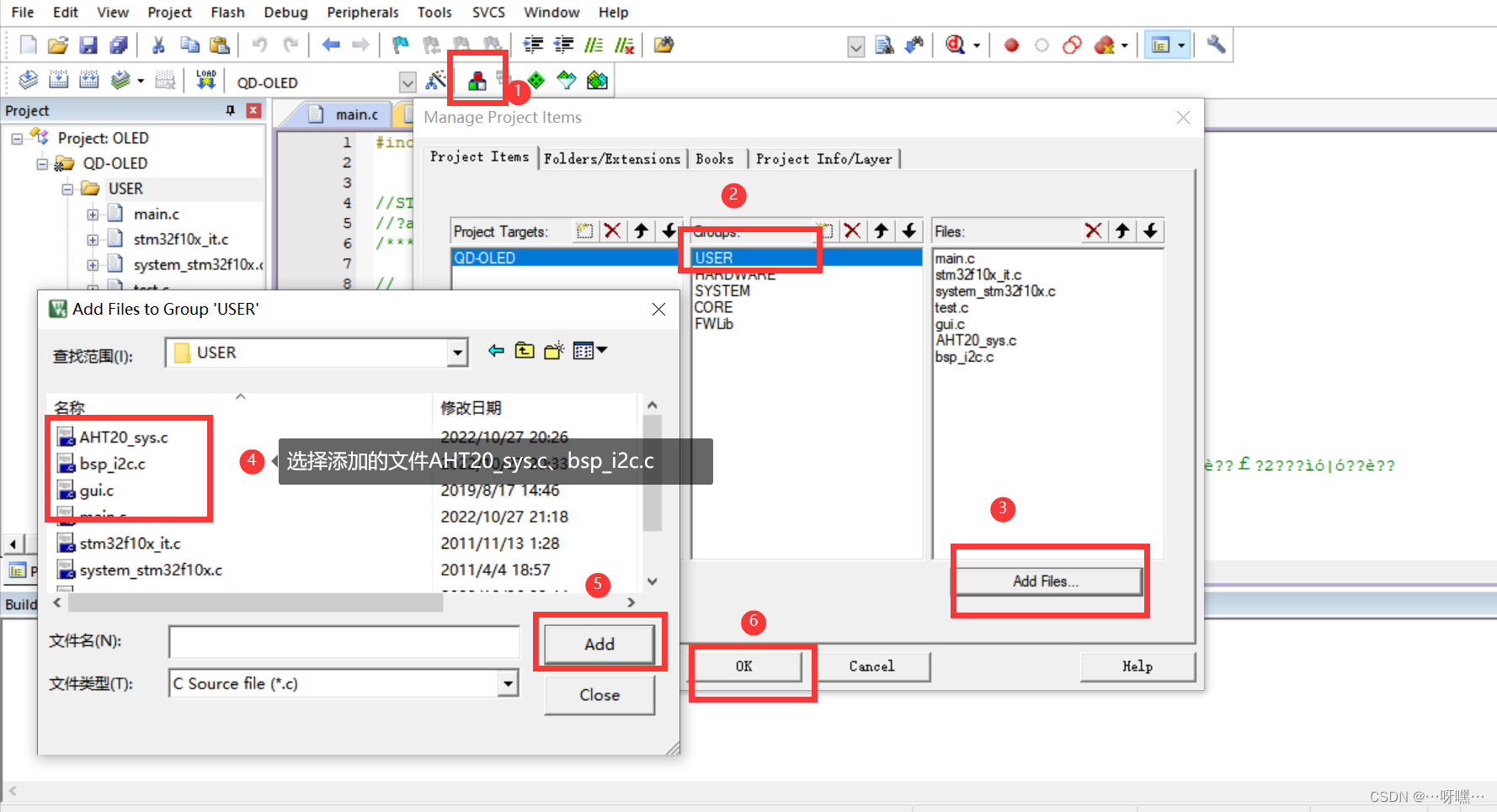
Task: Open the Peripherals menu
Action: tap(363, 13)
